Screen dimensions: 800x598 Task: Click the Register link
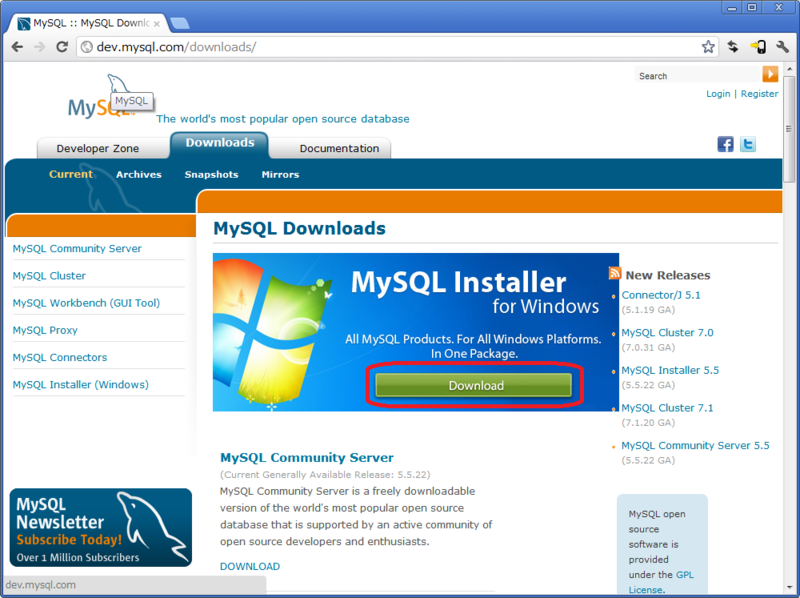point(759,94)
